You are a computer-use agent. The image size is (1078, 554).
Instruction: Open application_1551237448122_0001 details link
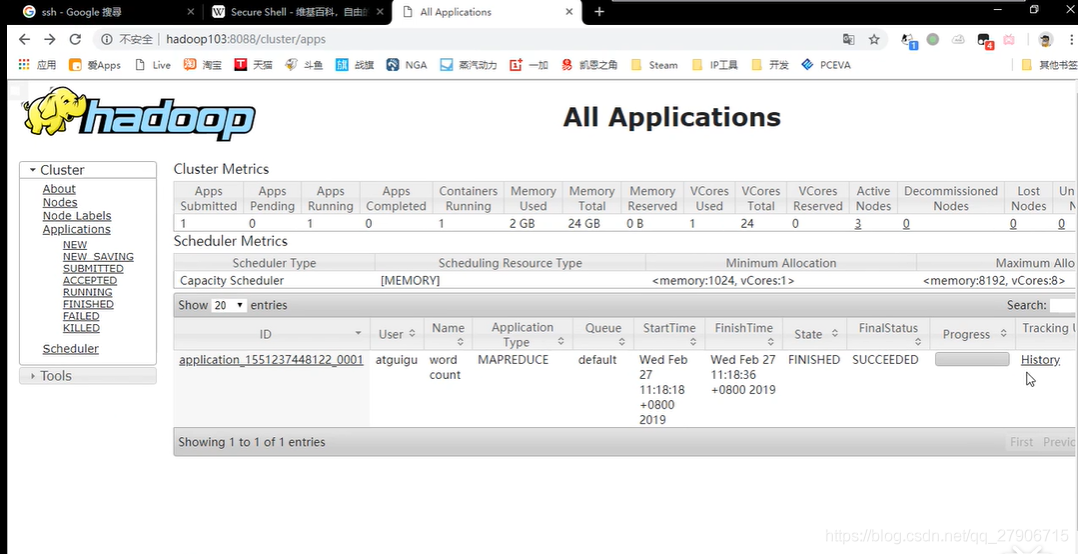tap(271, 360)
